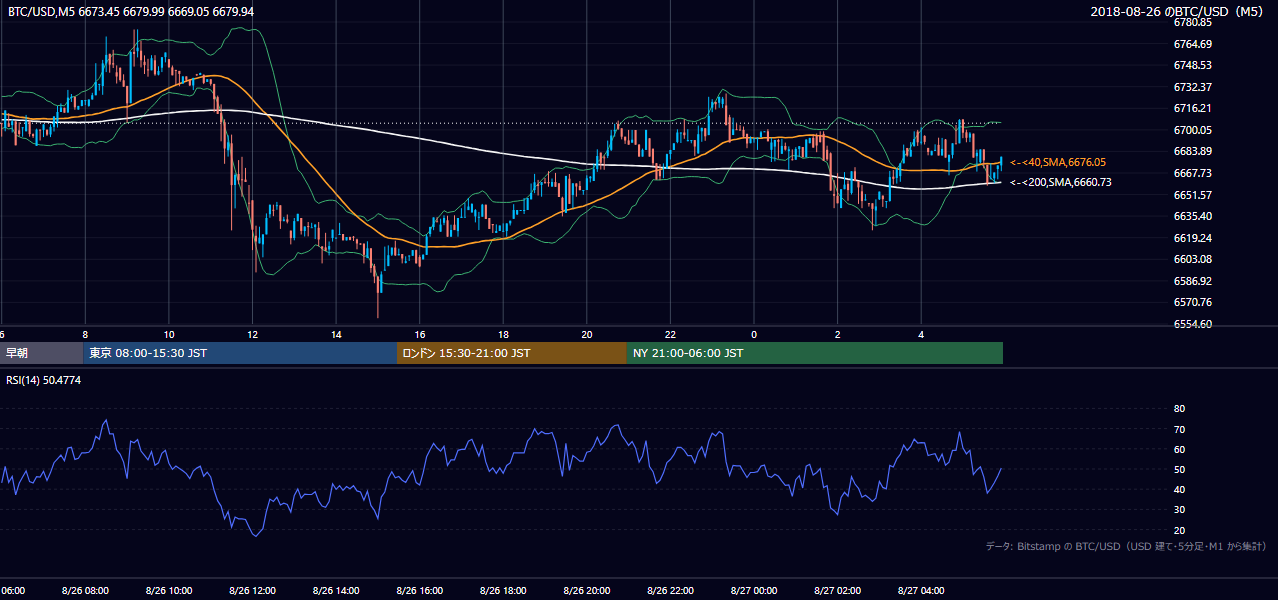Click the BTC/USD,M5 OHLC header text
This screenshot has height=600, width=1278.
pos(131,12)
